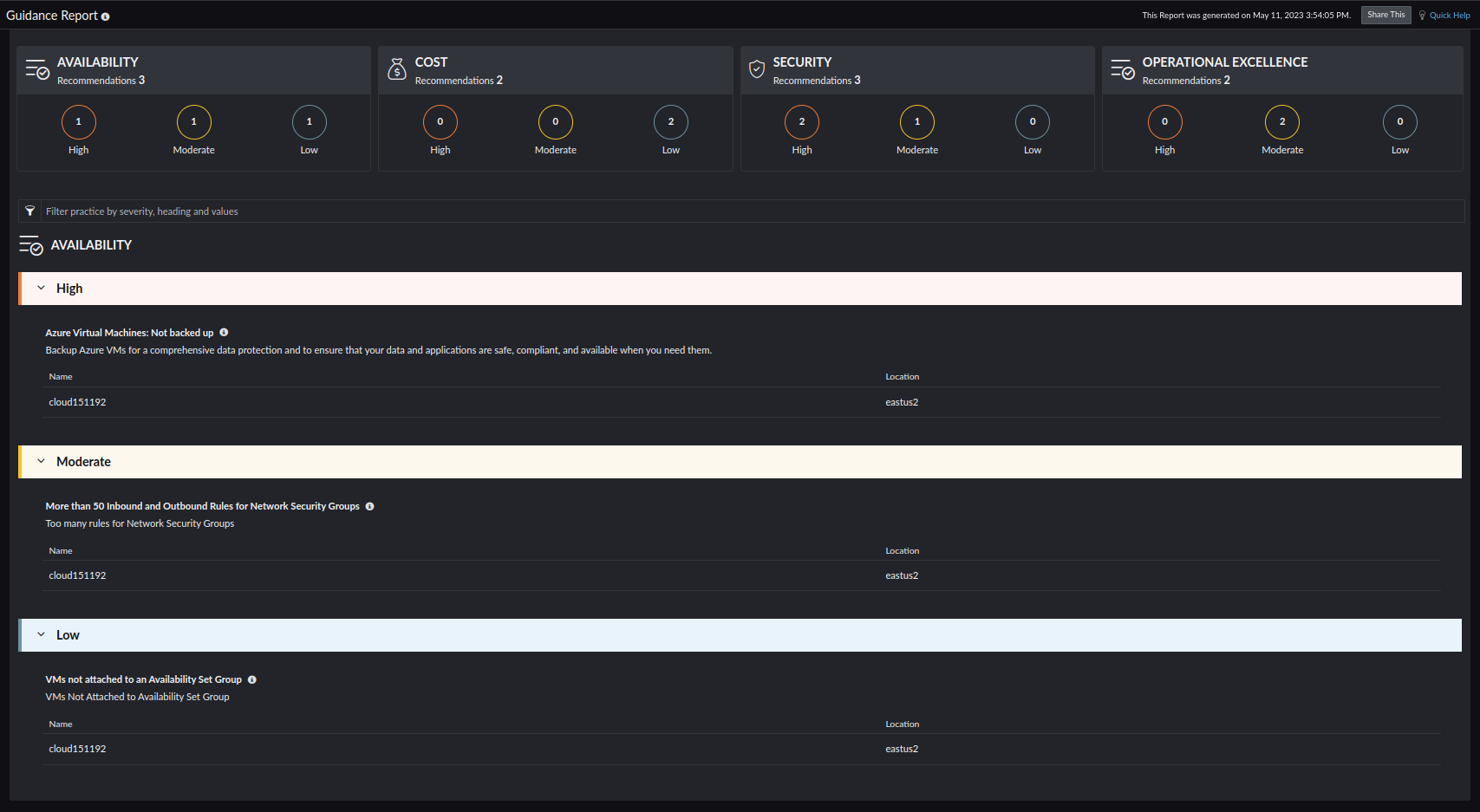Open the cloud151192 link under Not backed up
This screenshot has width=1480, height=812.
click(77, 401)
